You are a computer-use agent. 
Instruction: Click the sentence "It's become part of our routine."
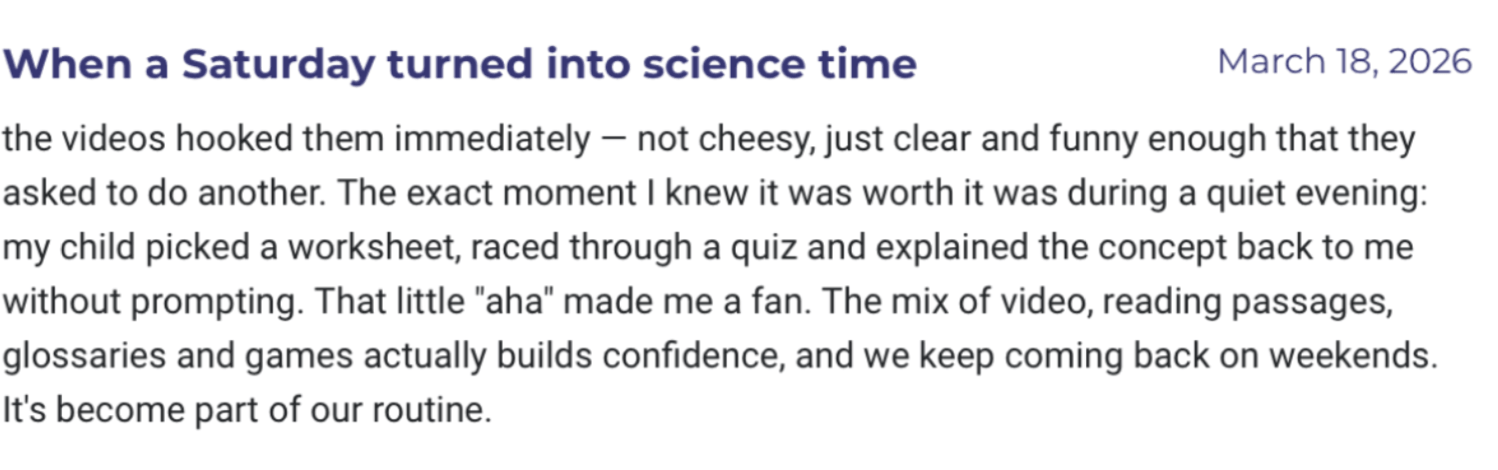pyautogui.click(x=248, y=409)
